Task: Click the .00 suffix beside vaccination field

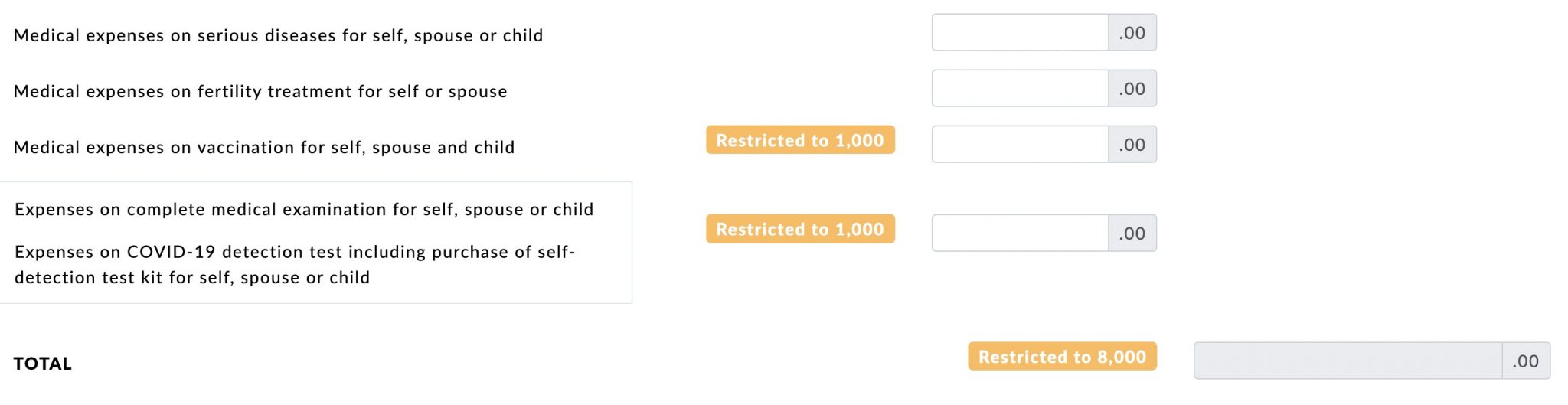Action: pyautogui.click(x=1132, y=145)
